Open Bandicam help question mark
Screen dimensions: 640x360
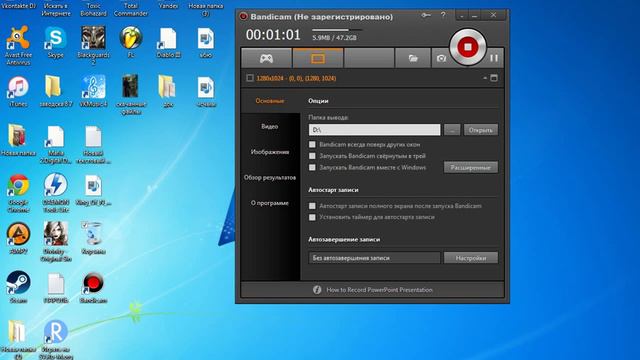[x=443, y=15]
